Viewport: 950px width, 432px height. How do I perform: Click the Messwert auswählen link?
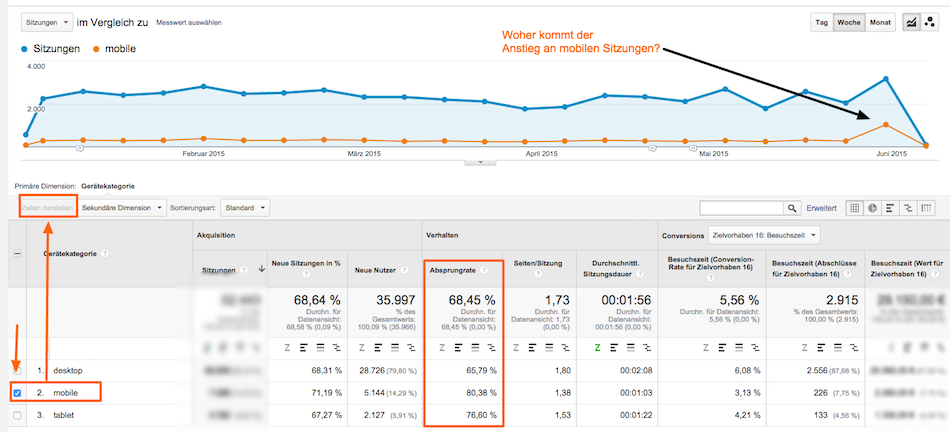pyautogui.click(x=190, y=22)
